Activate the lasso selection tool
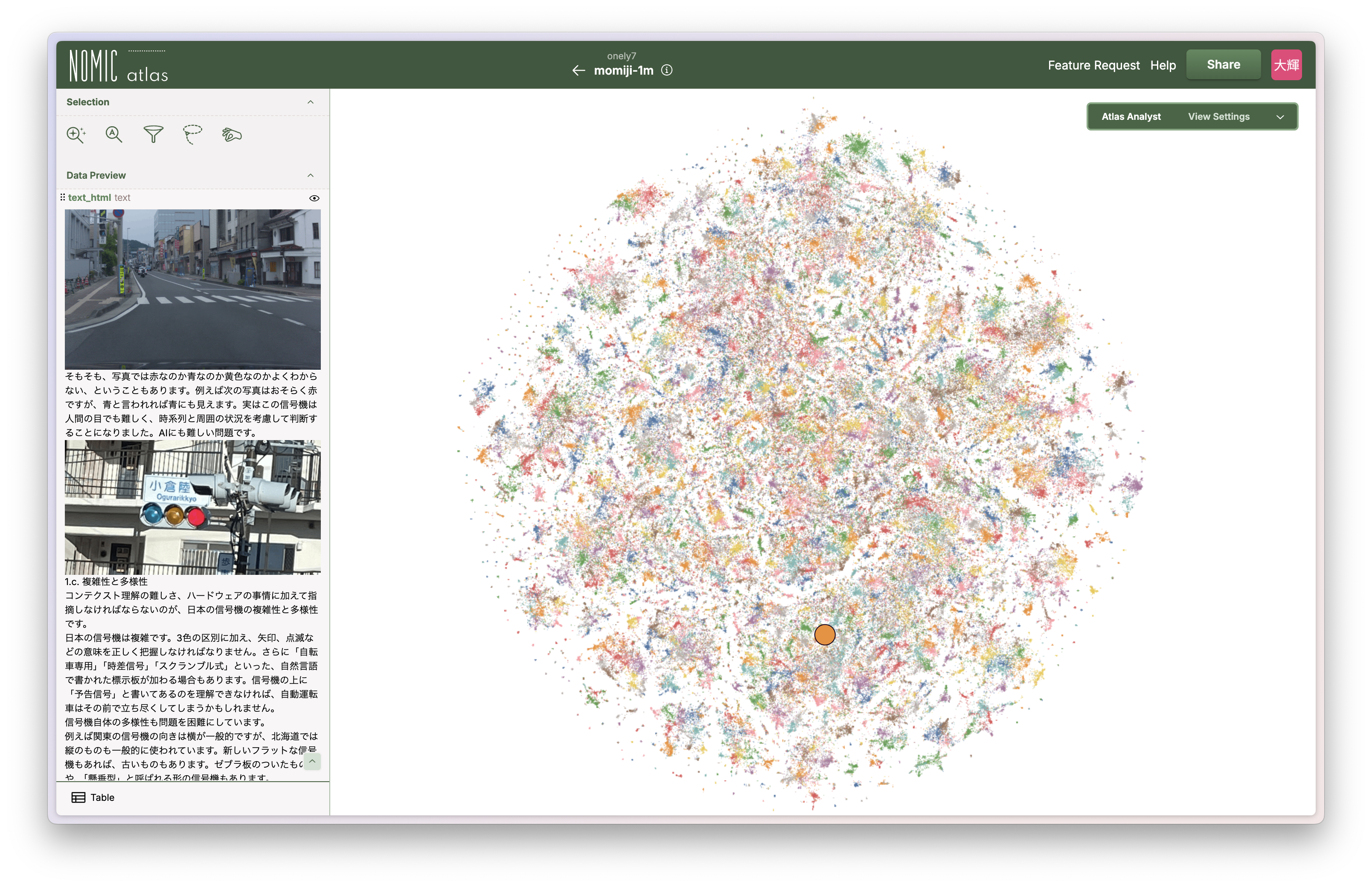 (x=192, y=134)
